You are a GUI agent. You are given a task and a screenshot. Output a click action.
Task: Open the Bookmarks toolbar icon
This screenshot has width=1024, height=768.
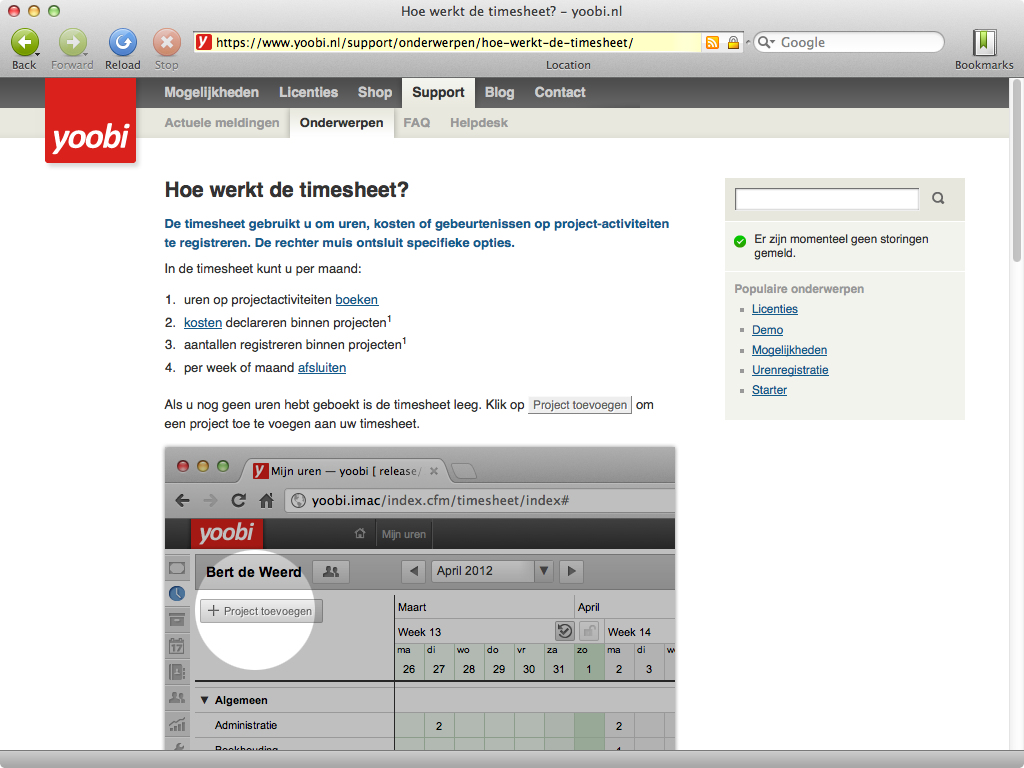point(984,42)
